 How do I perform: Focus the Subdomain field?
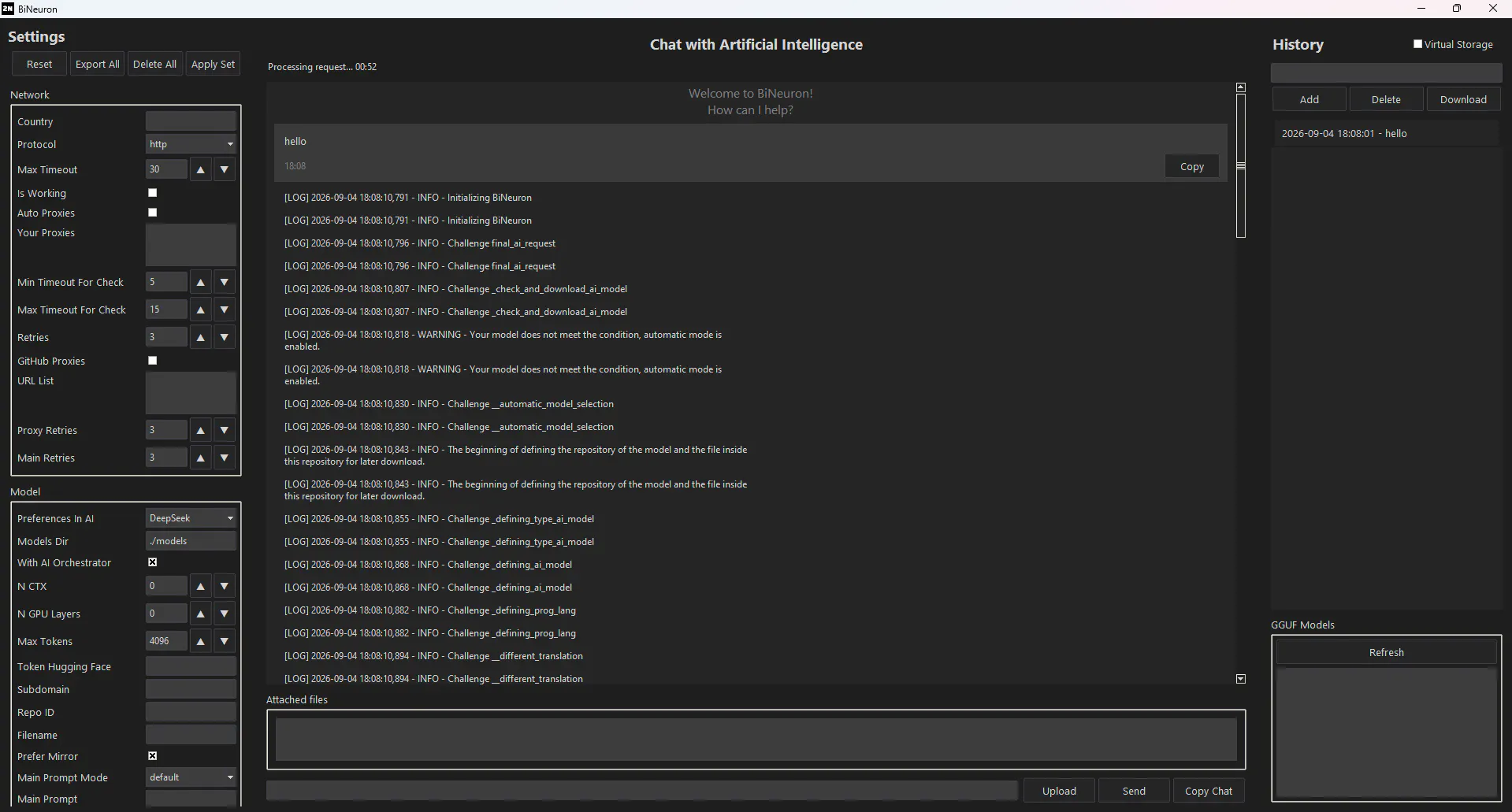click(x=191, y=689)
